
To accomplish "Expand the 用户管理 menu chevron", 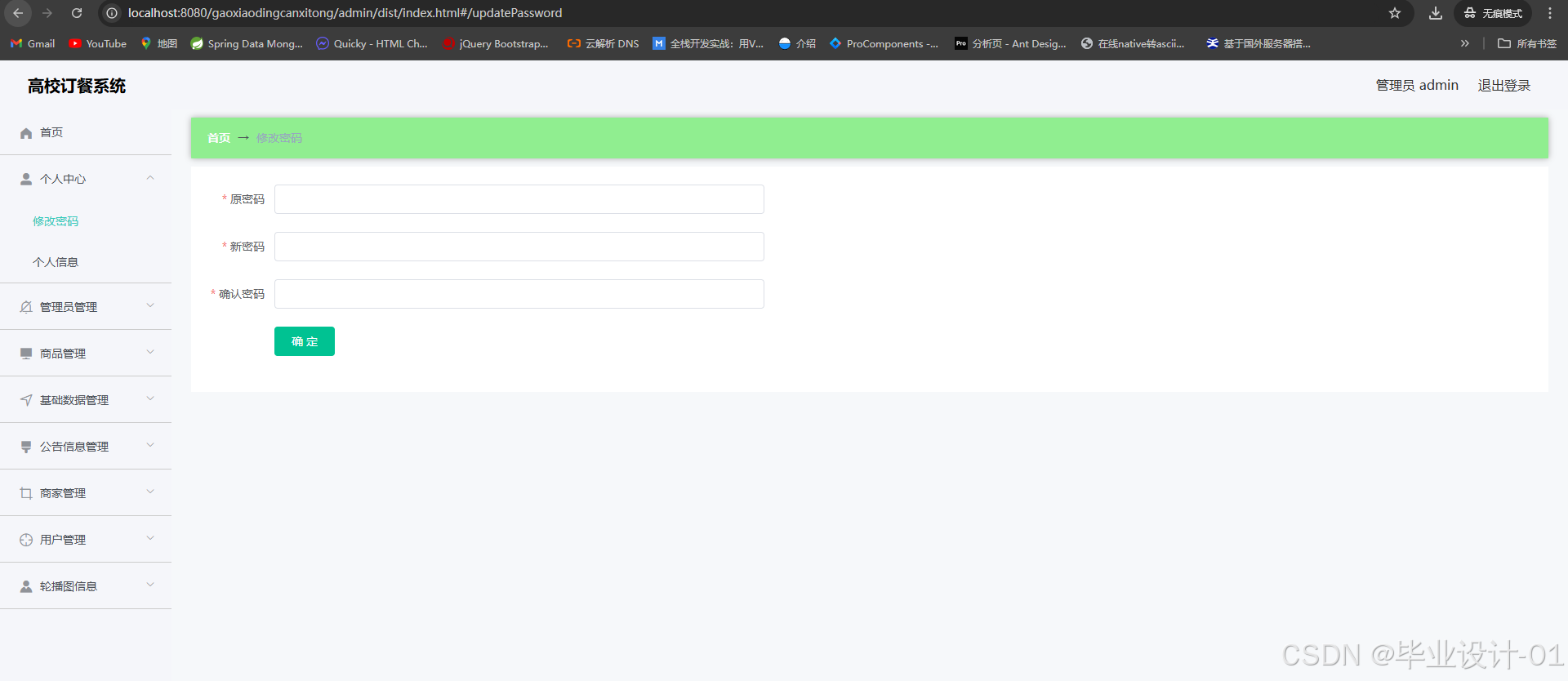I will point(150,538).
